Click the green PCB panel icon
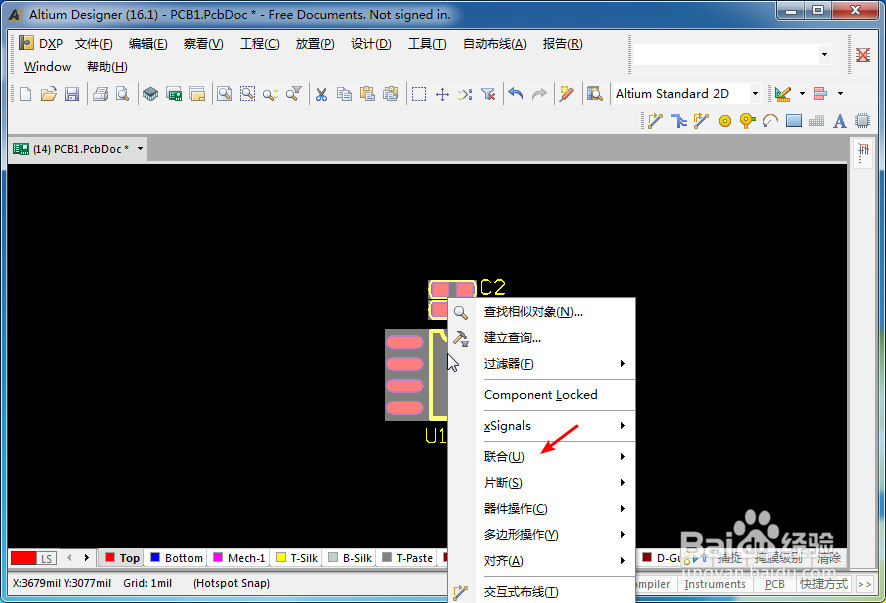Screen dimensions: 886x603 coord(174,94)
